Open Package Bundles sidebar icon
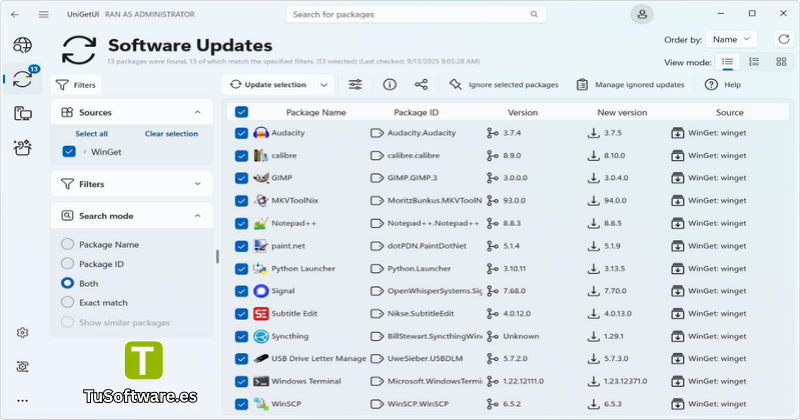The height and width of the screenshot is (420, 800). tap(22, 147)
